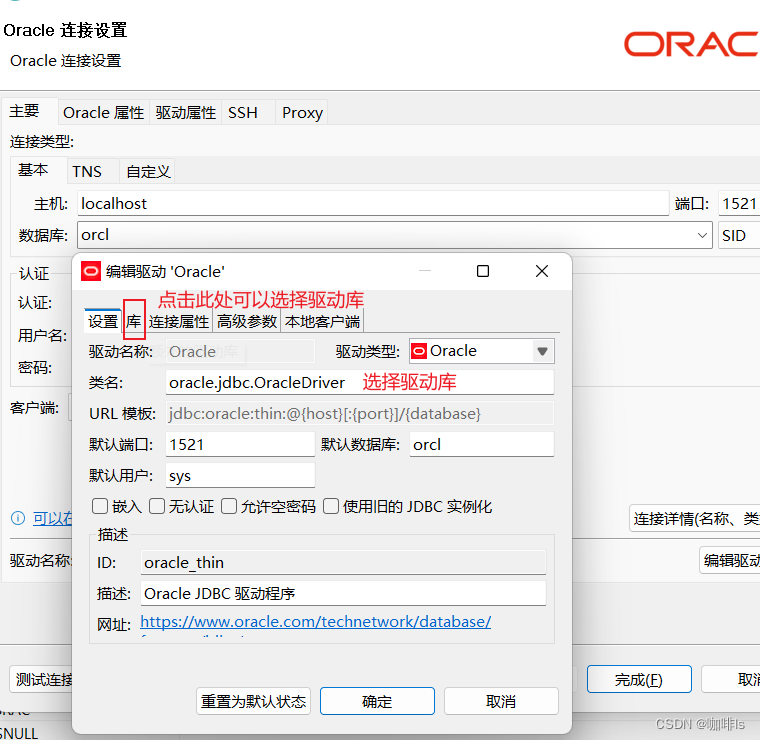This screenshot has height=740, width=760.
Task: Click the 驱动名称 Oracle field
Action: pos(240,351)
